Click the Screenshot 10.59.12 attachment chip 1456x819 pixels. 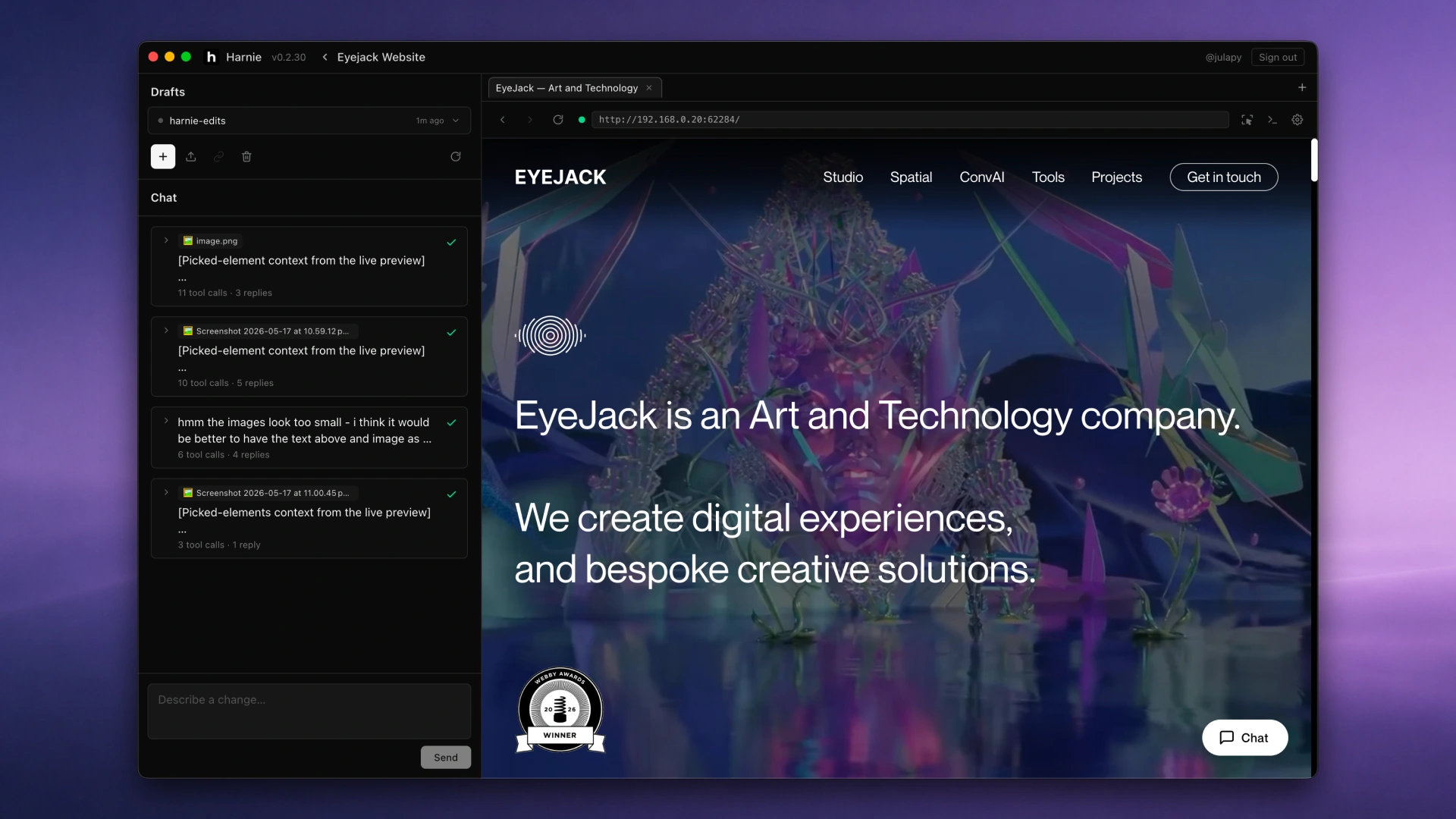[x=268, y=331]
